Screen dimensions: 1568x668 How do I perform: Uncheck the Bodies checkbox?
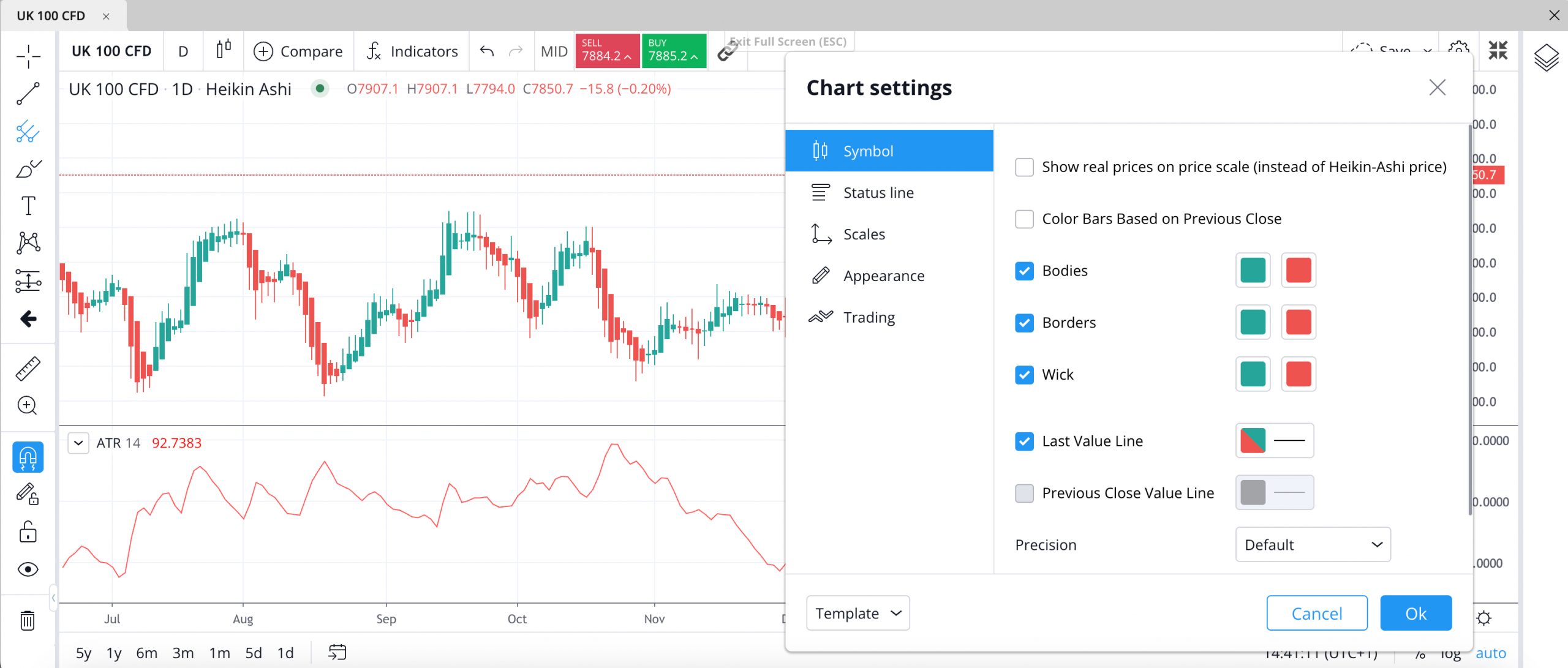(1024, 271)
